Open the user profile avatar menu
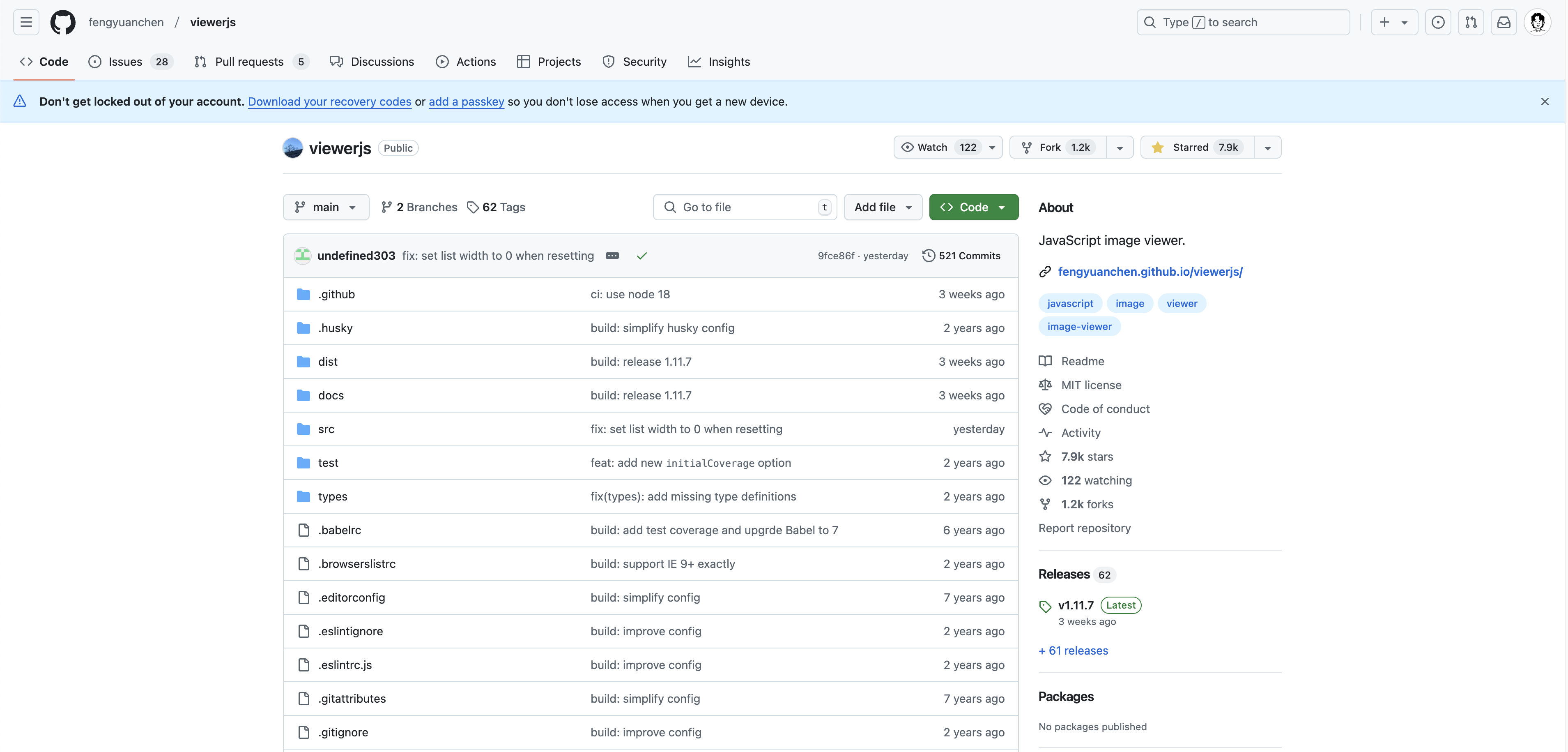The width and height of the screenshot is (1568, 752). (1538, 22)
